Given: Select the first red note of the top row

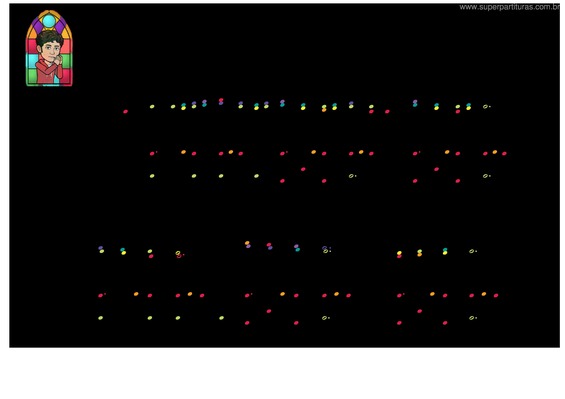Looking at the screenshot, I should [125, 112].
